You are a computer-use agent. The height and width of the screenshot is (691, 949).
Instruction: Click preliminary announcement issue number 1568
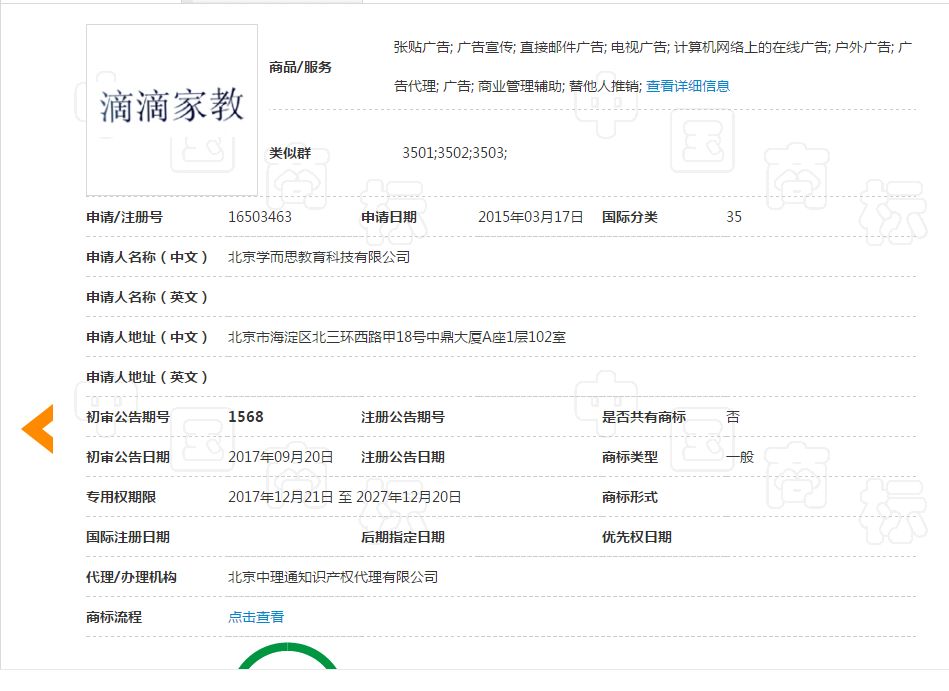click(246, 417)
